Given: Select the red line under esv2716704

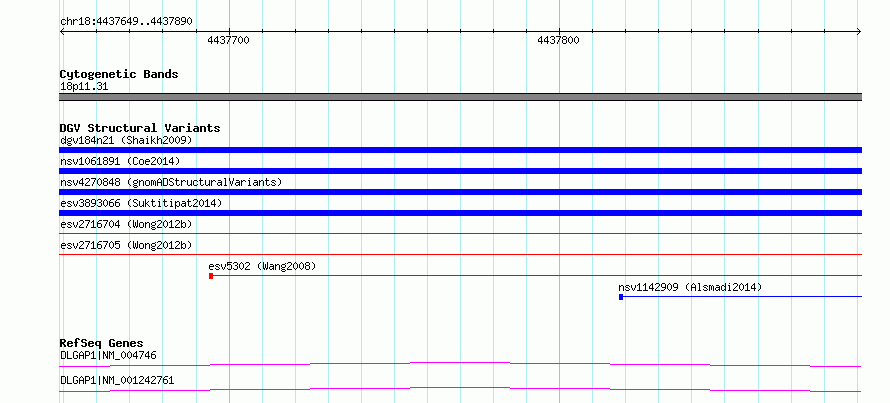Looking at the screenshot, I should pos(460,233).
